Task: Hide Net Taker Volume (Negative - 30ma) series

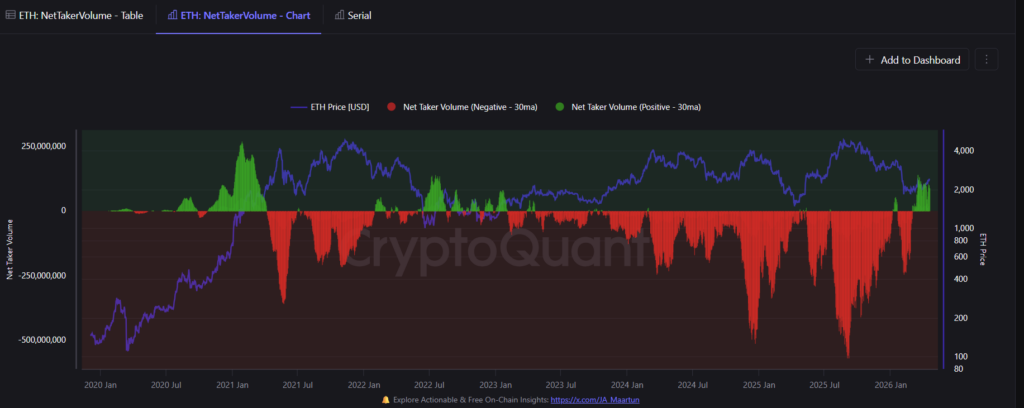Action: [x=470, y=106]
